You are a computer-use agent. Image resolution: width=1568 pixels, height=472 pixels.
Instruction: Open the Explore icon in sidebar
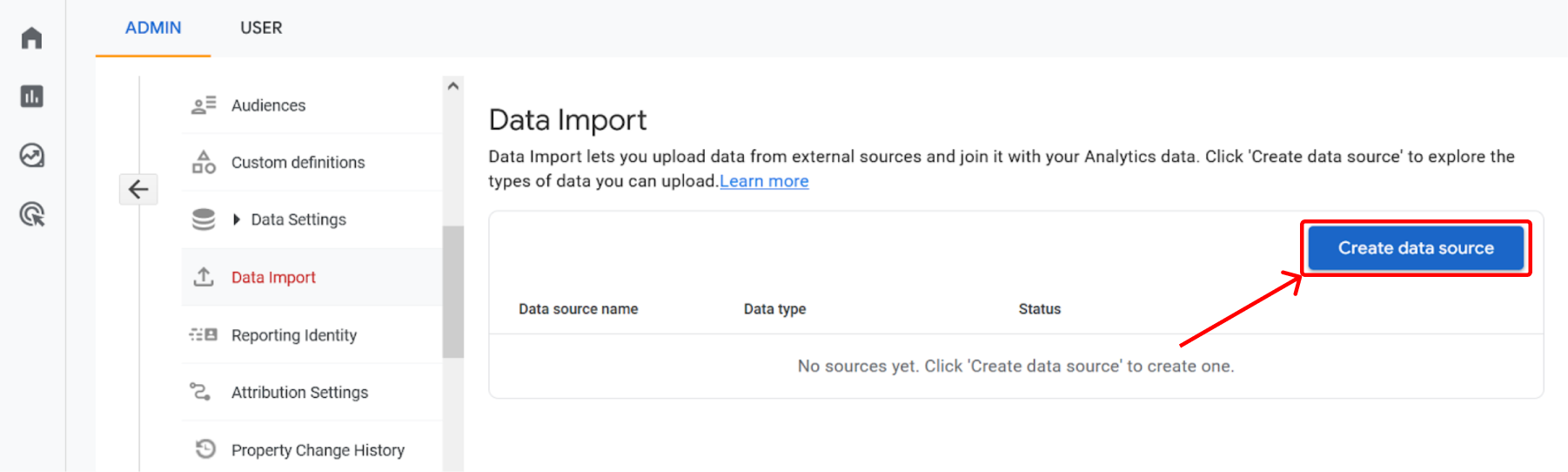[32, 155]
